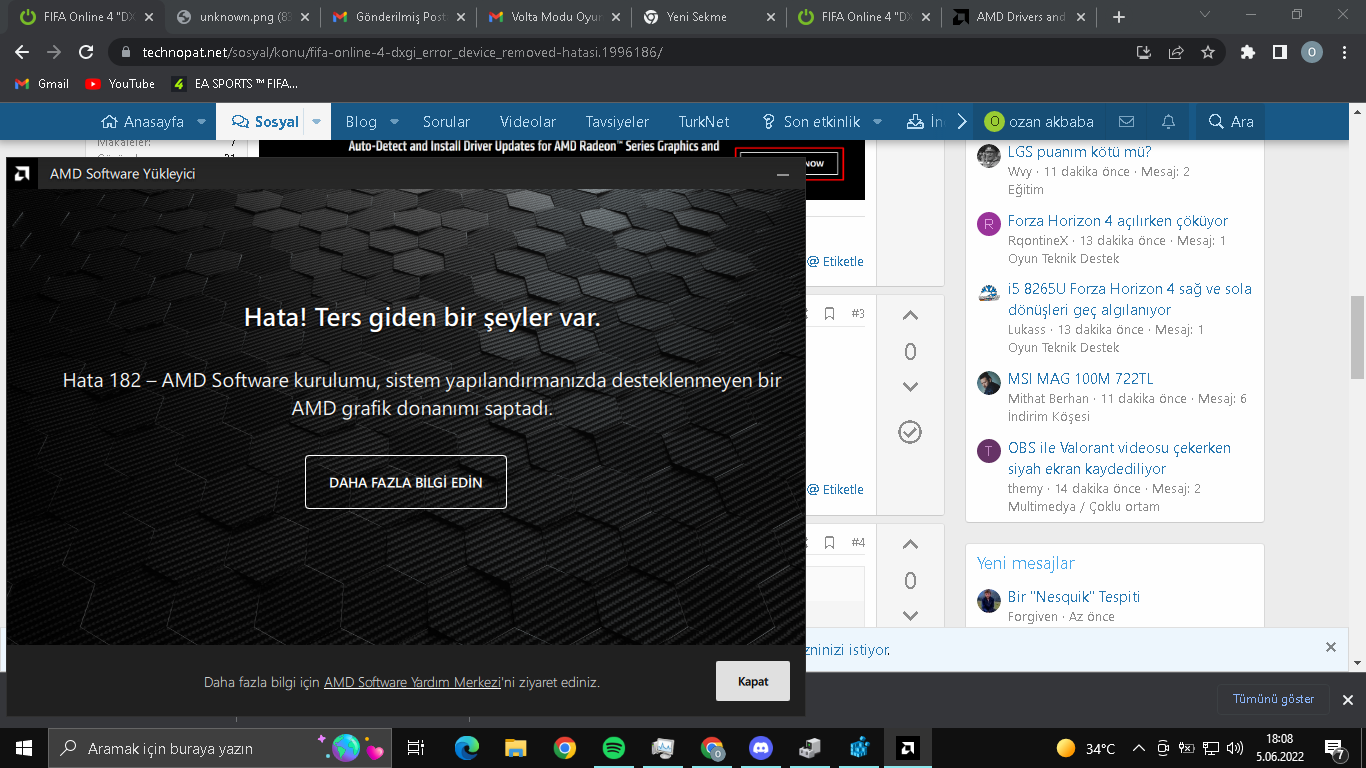The height and width of the screenshot is (768, 1366).
Task: Open the Windows Start menu
Action: coord(24,748)
